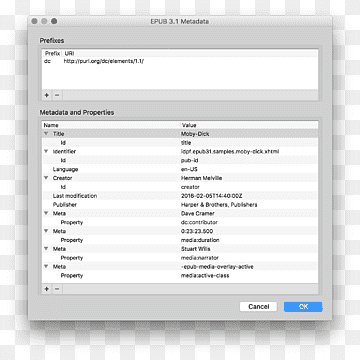Confirm metadata with the OK button

[303, 307]
